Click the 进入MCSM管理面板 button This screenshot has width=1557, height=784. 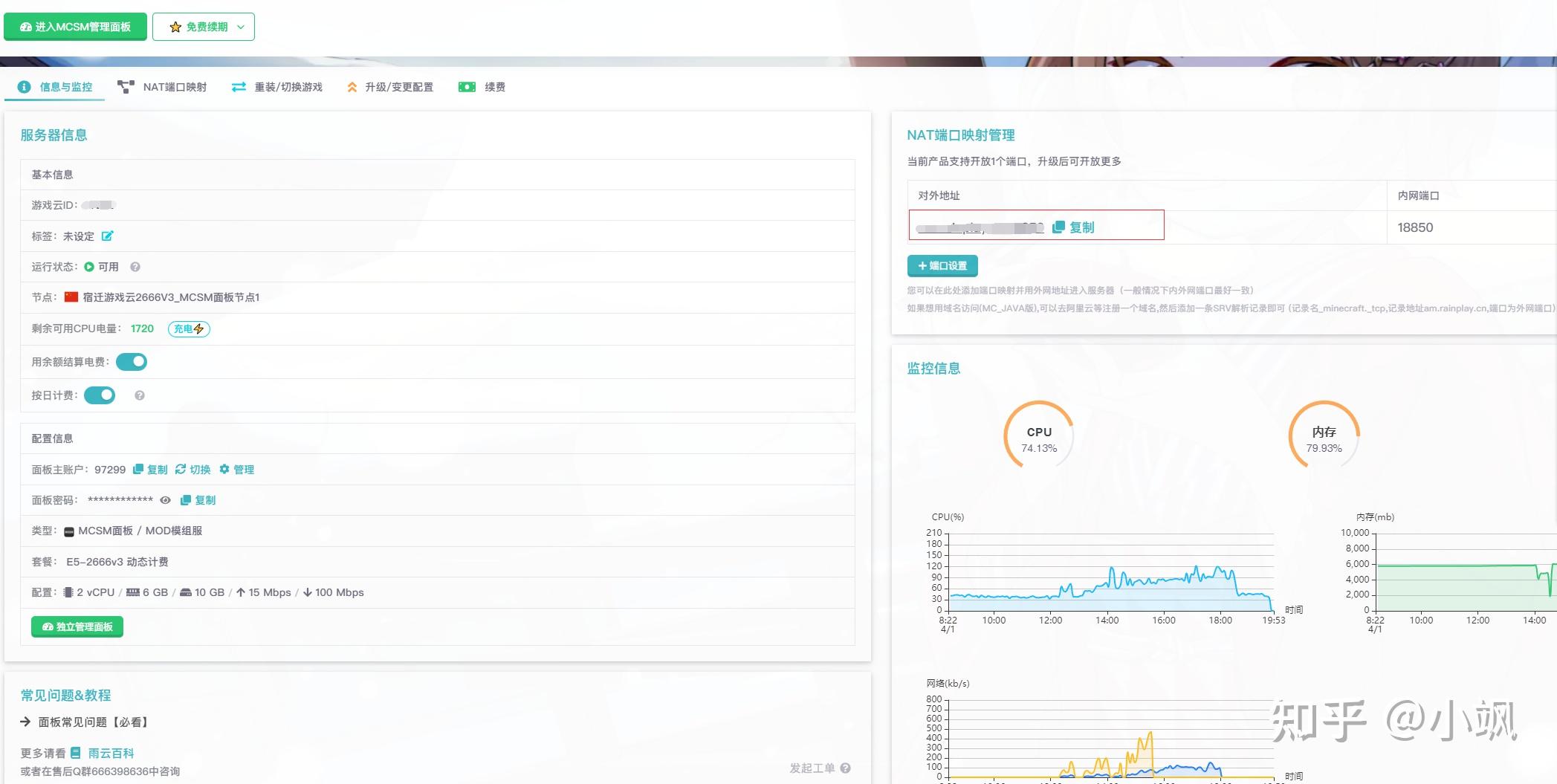[74, 25]
